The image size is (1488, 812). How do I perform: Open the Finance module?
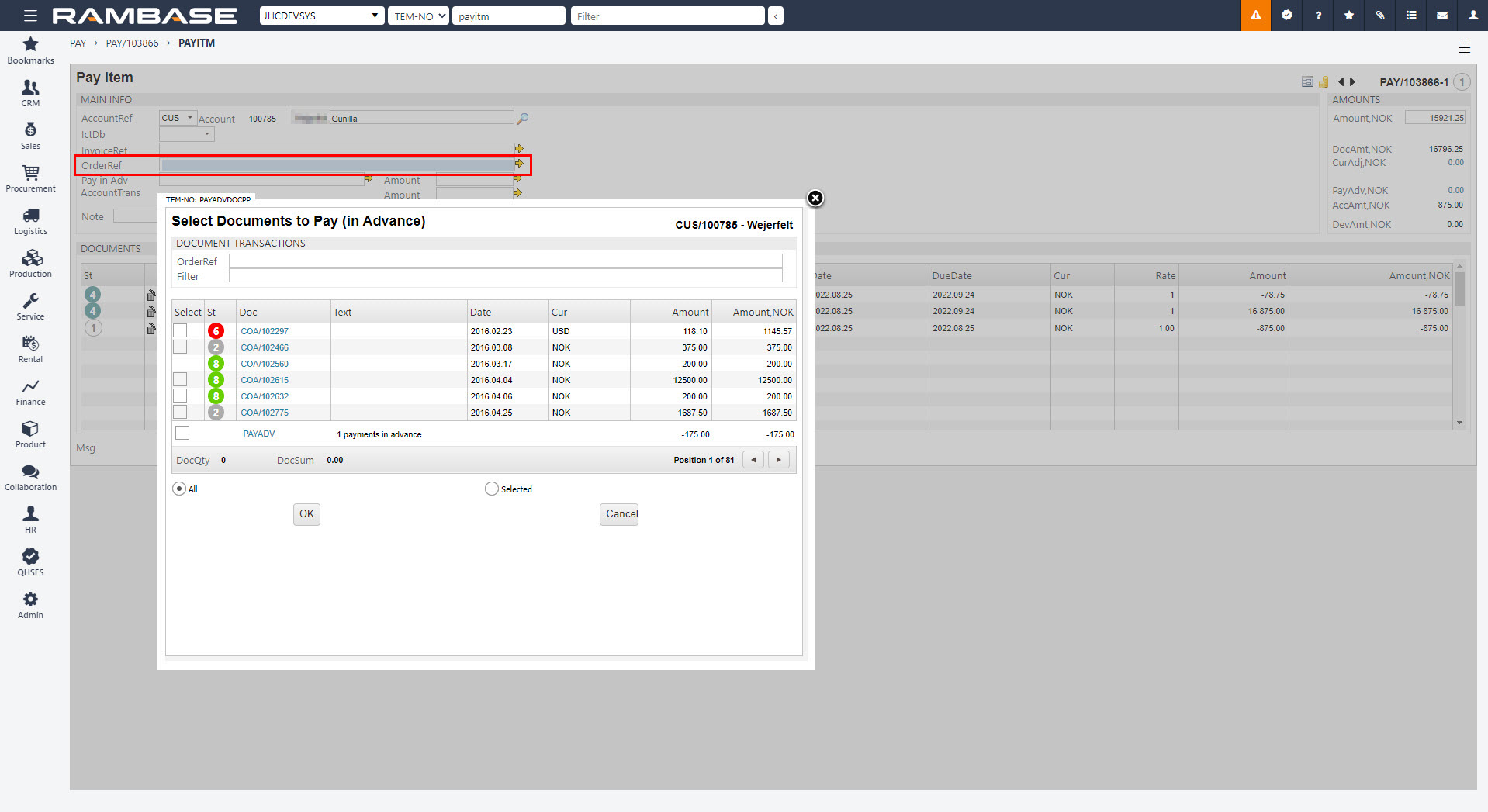pos(30,391)
